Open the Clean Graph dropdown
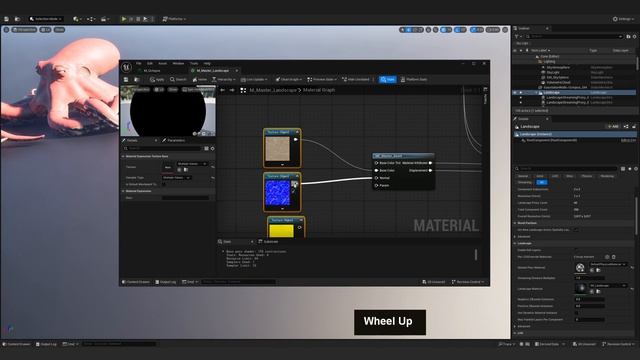Screen dimensions: 640x360 pyautogui.click(x=289, y=80)
